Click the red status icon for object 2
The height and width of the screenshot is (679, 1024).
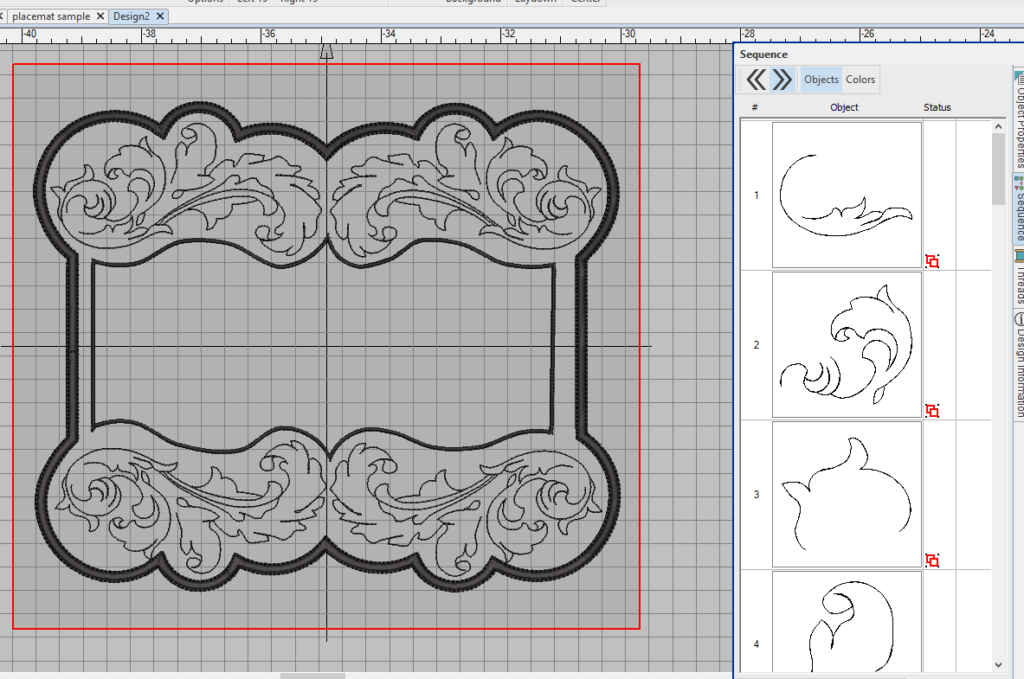tap(932, 411)
